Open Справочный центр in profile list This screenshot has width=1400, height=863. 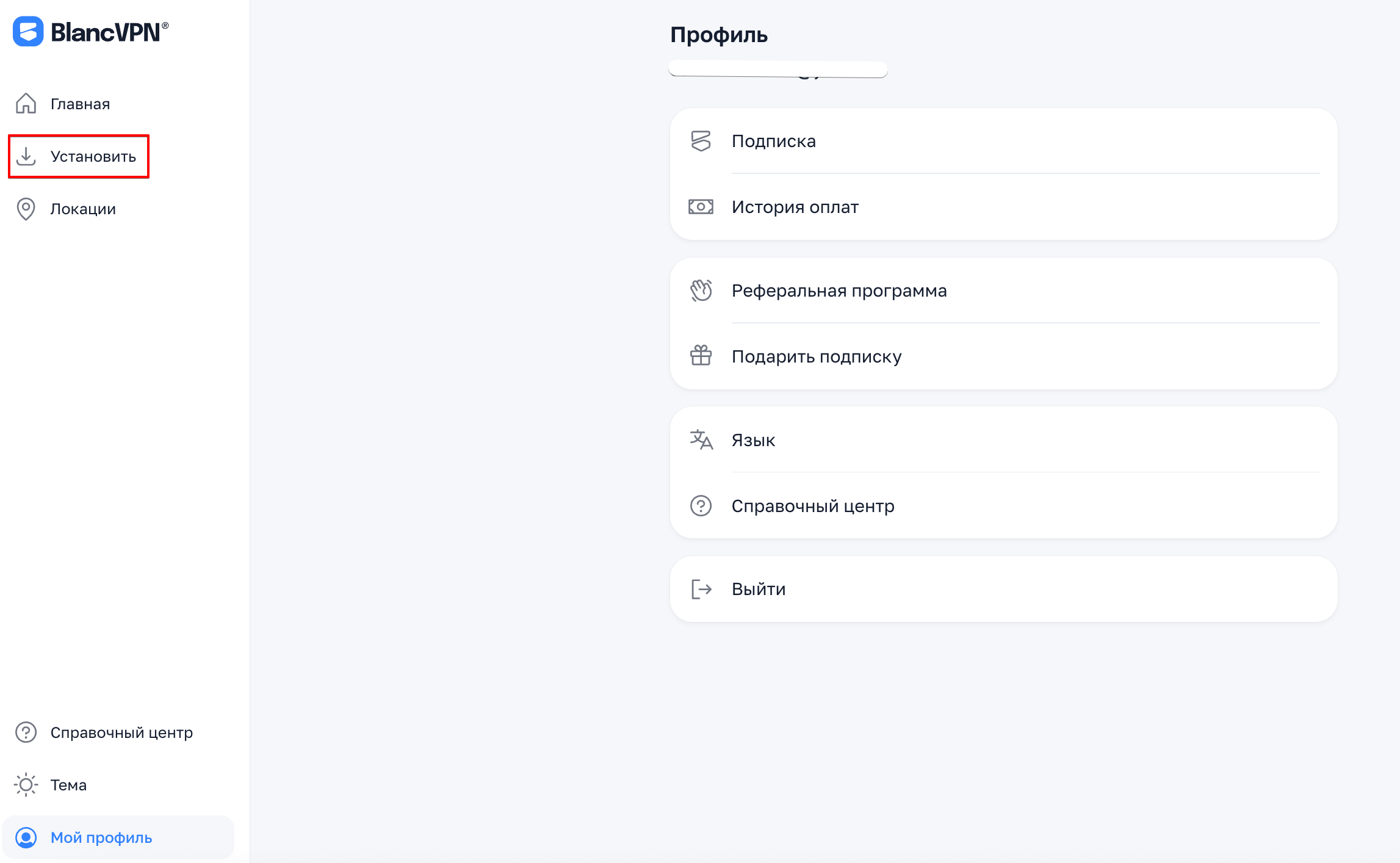click(812, 506)
